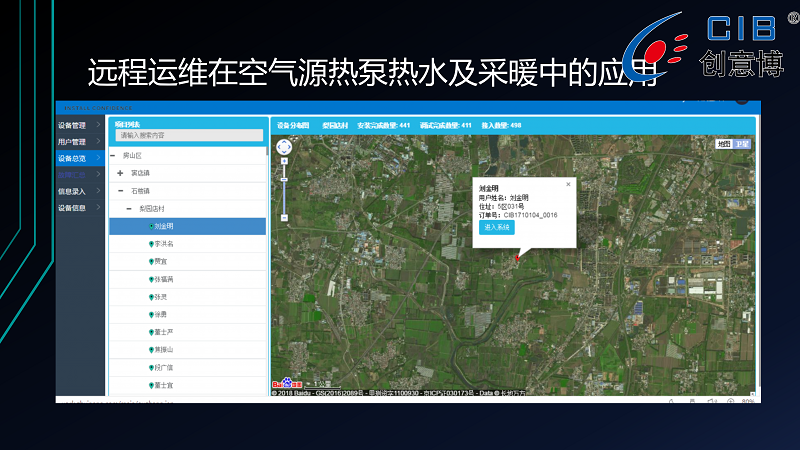The height and width of the screenshot is (450, 800).
Task: Click the INSTALL CONFIDENCE header text
Action: pos(98,108)
